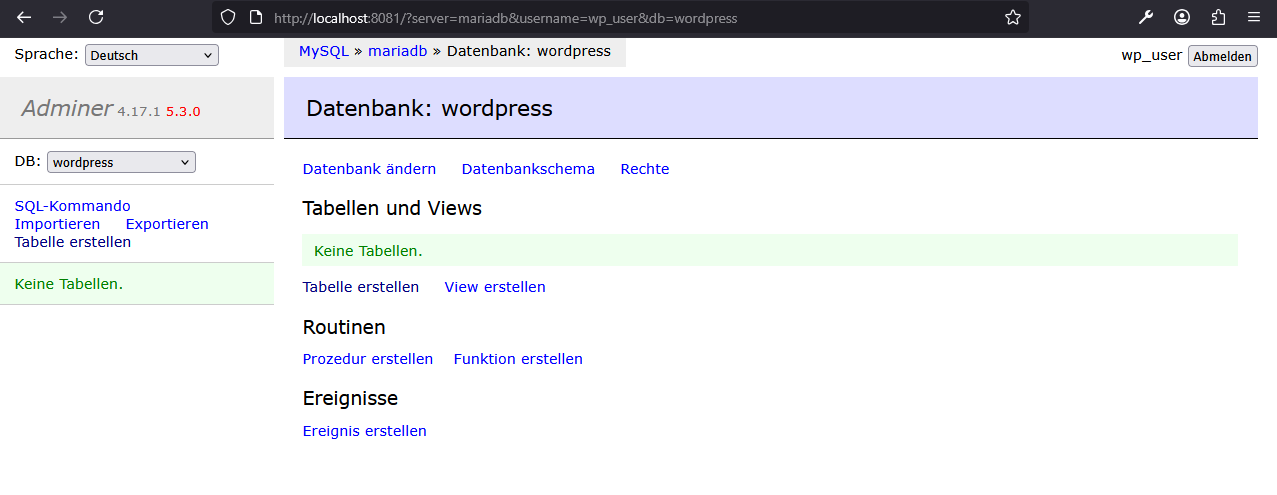
Task: Open the Rechte privileges page
Action: tap(644, 169)
